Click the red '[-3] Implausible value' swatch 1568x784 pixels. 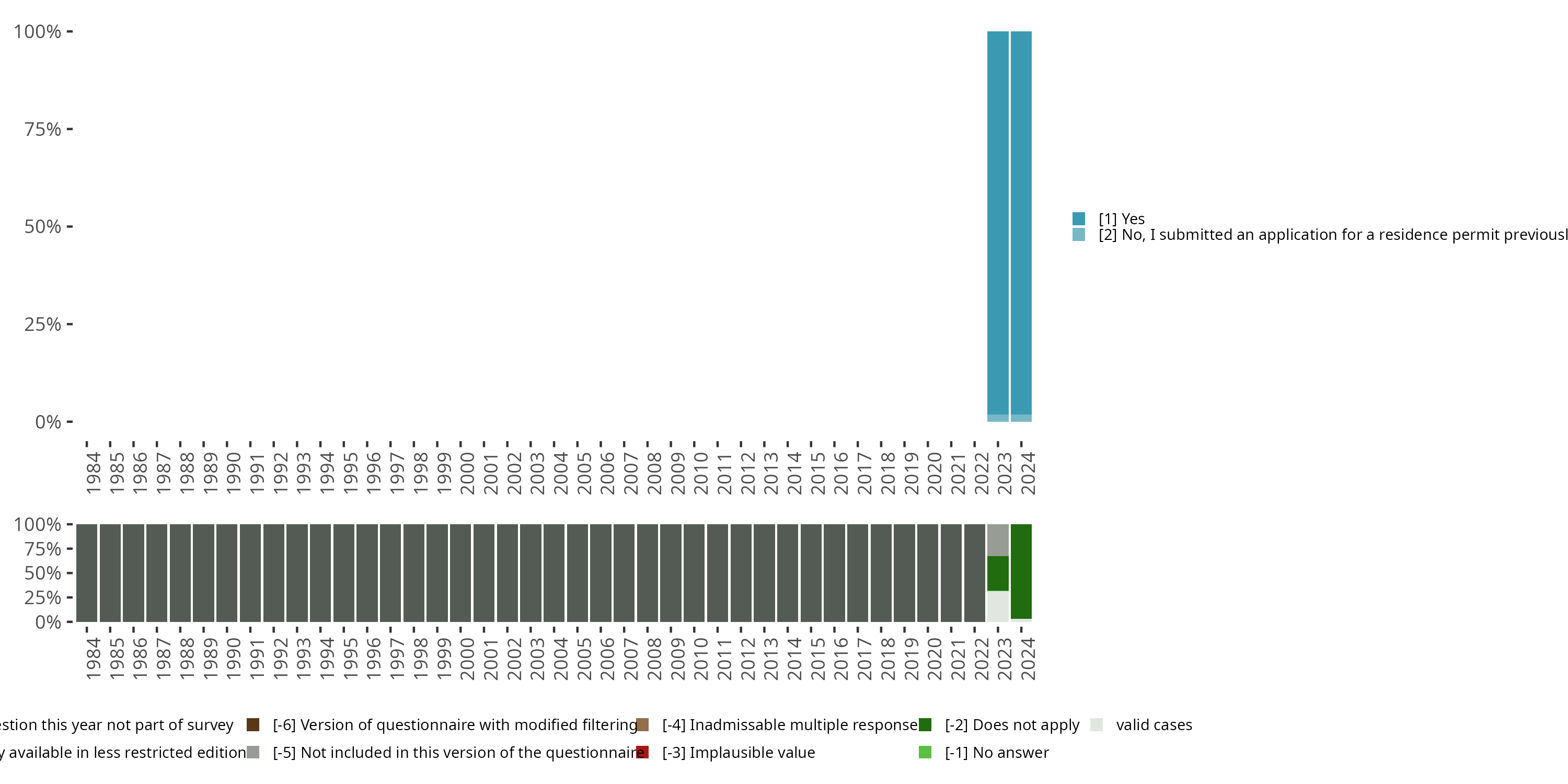(642, 752)
